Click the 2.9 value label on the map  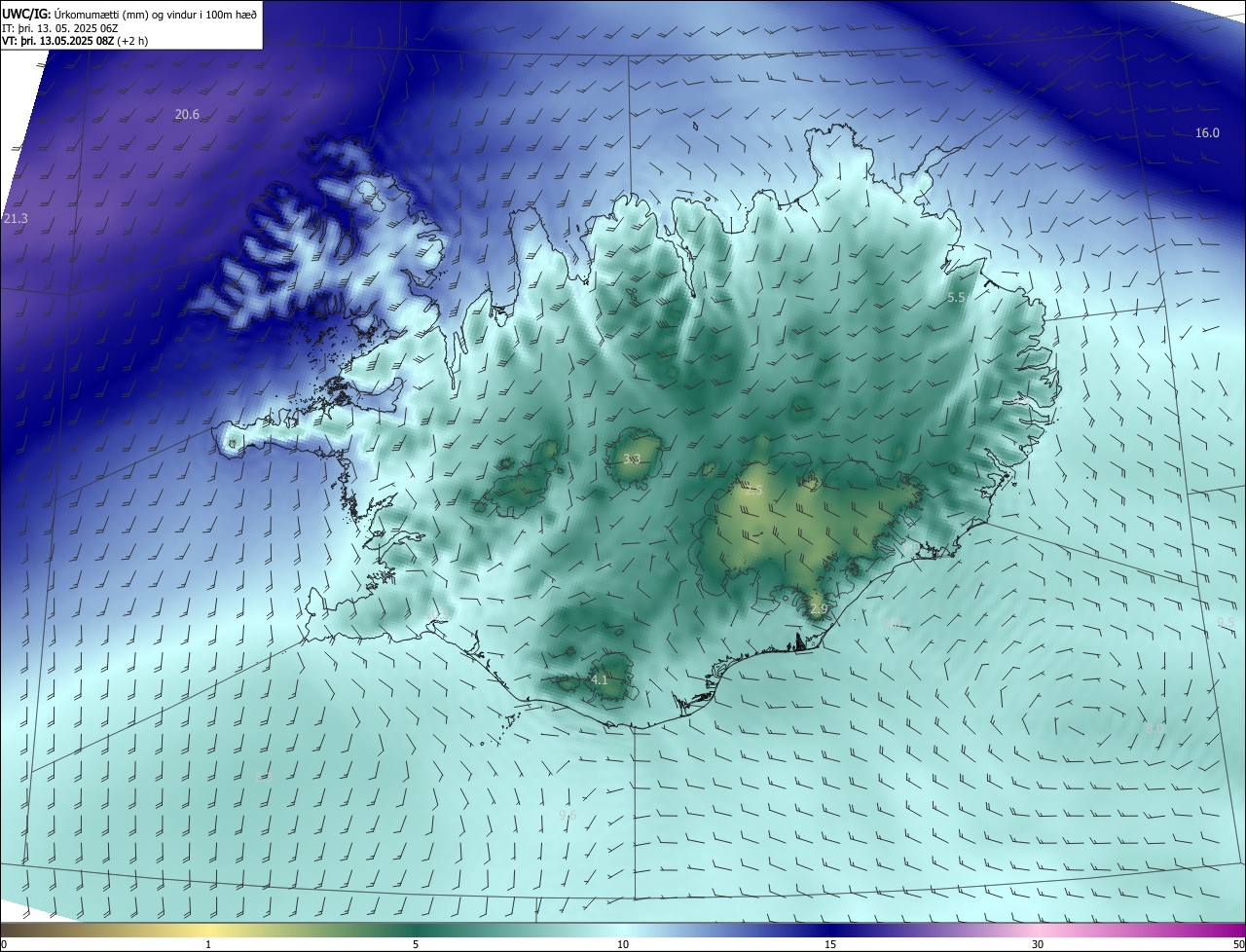pos(819,609)
